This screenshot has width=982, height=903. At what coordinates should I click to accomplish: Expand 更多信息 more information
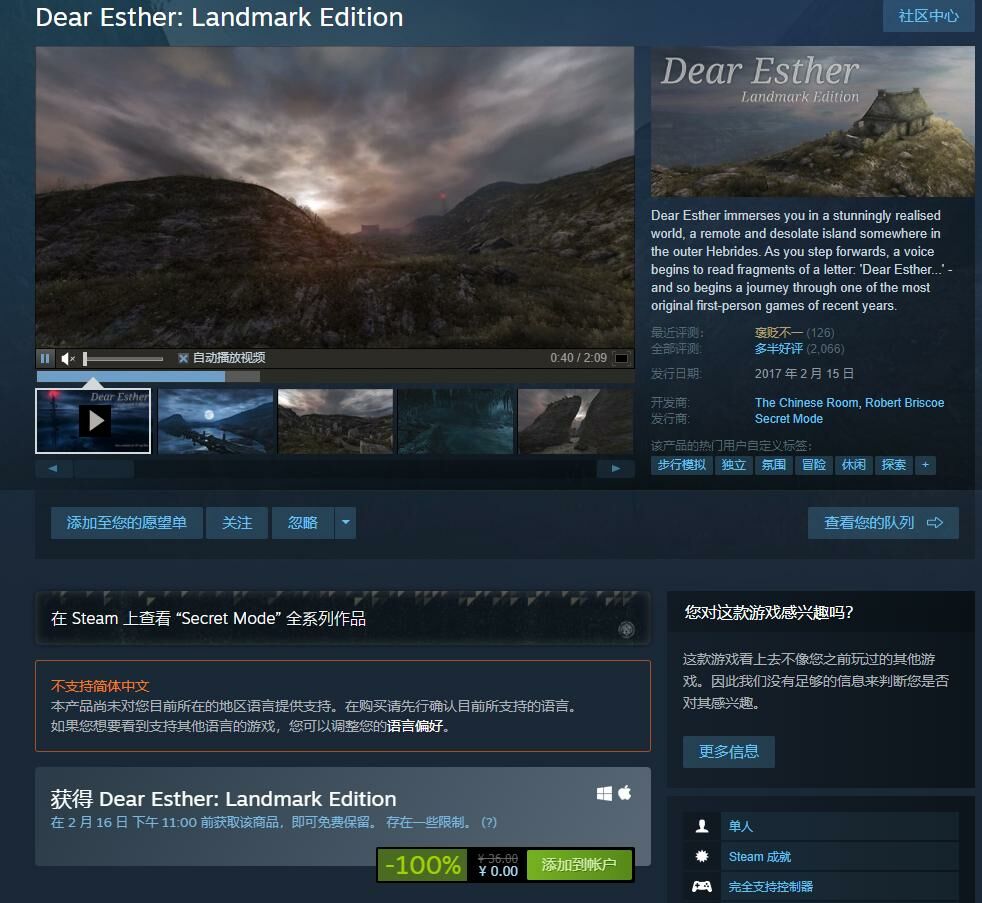point(728,751)
